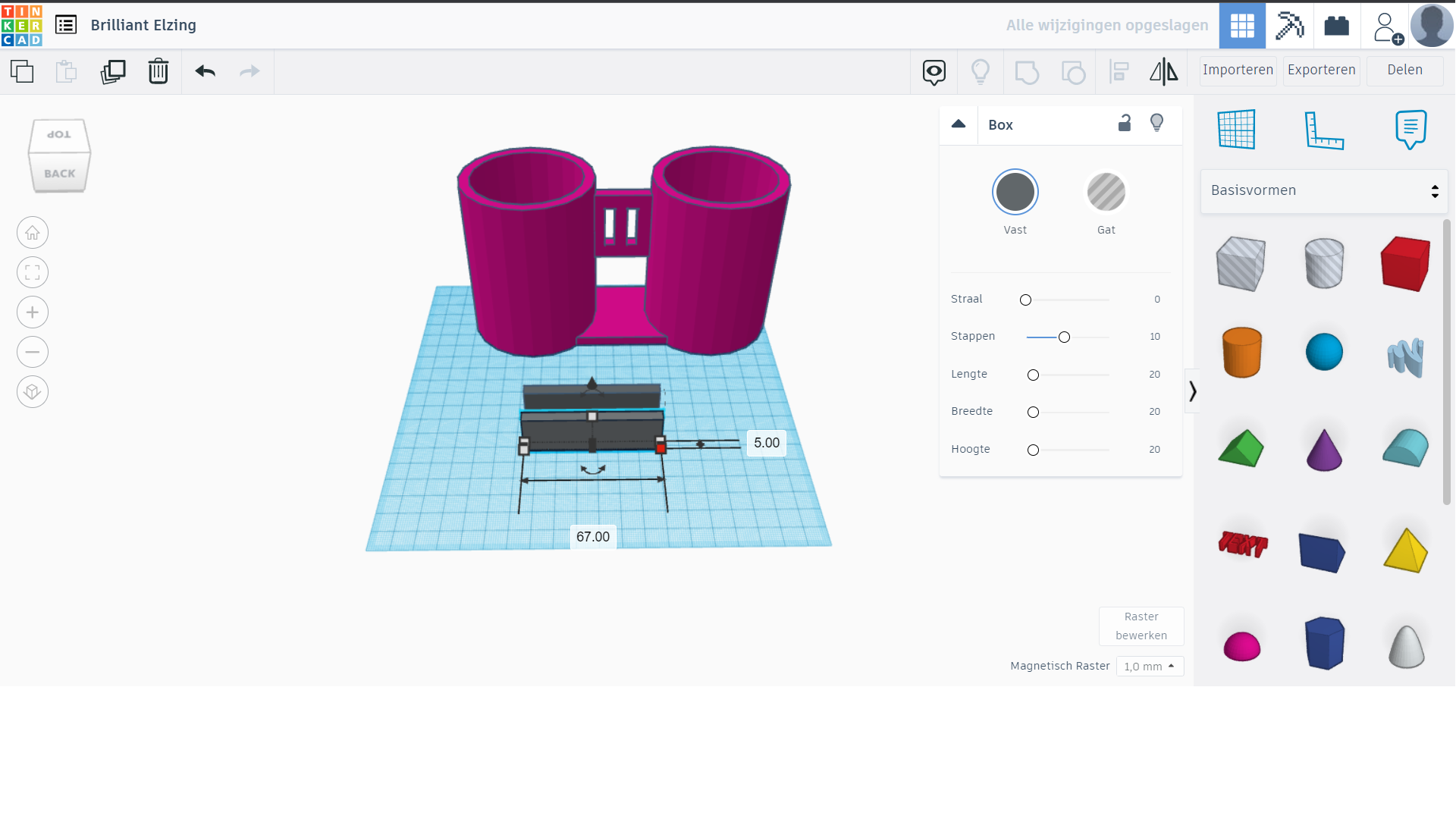Add the Ruler helper
The image size is (1456, 819).
click(x=1323, y=130)
